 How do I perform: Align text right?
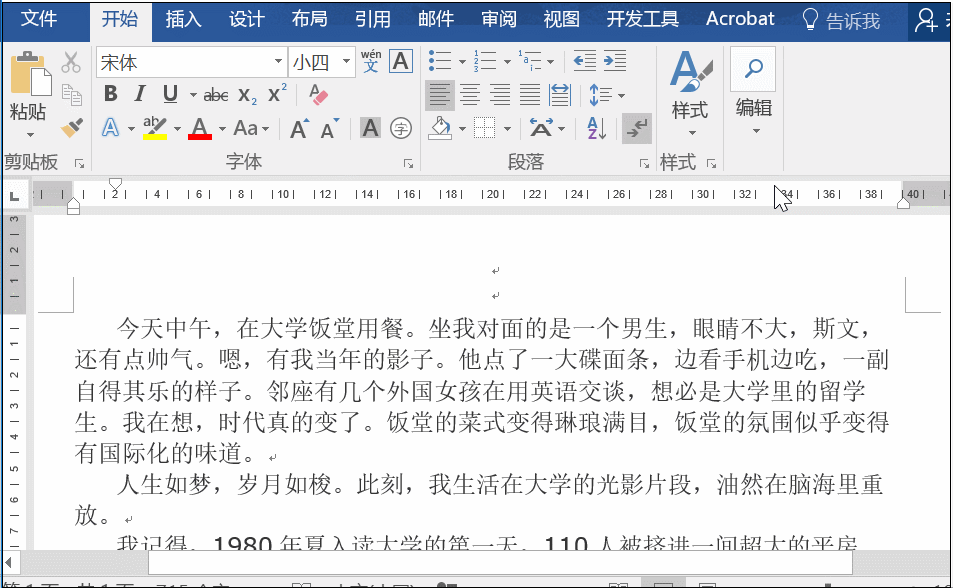[500, 95]
